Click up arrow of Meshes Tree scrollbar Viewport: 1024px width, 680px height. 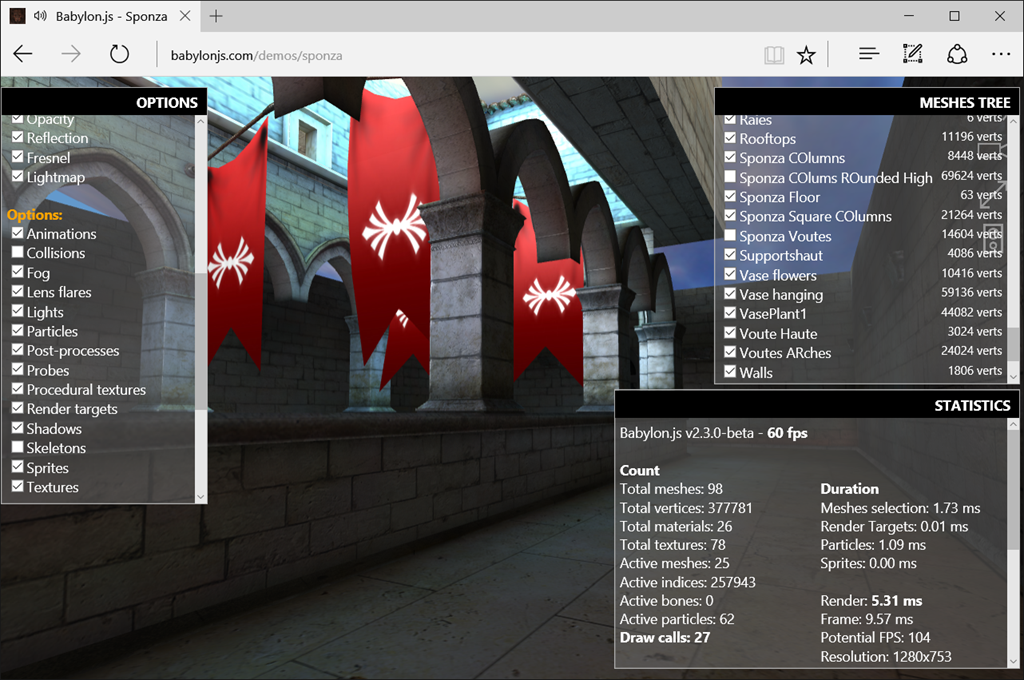tap(1013, 121)
